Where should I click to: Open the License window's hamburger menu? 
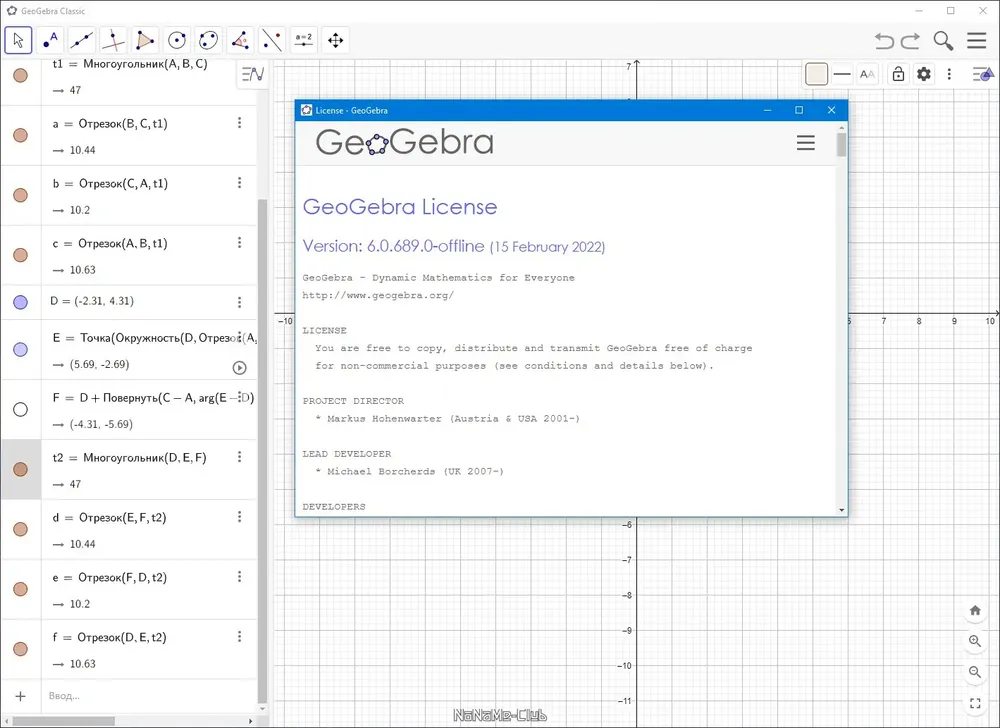tap(805, 142)
